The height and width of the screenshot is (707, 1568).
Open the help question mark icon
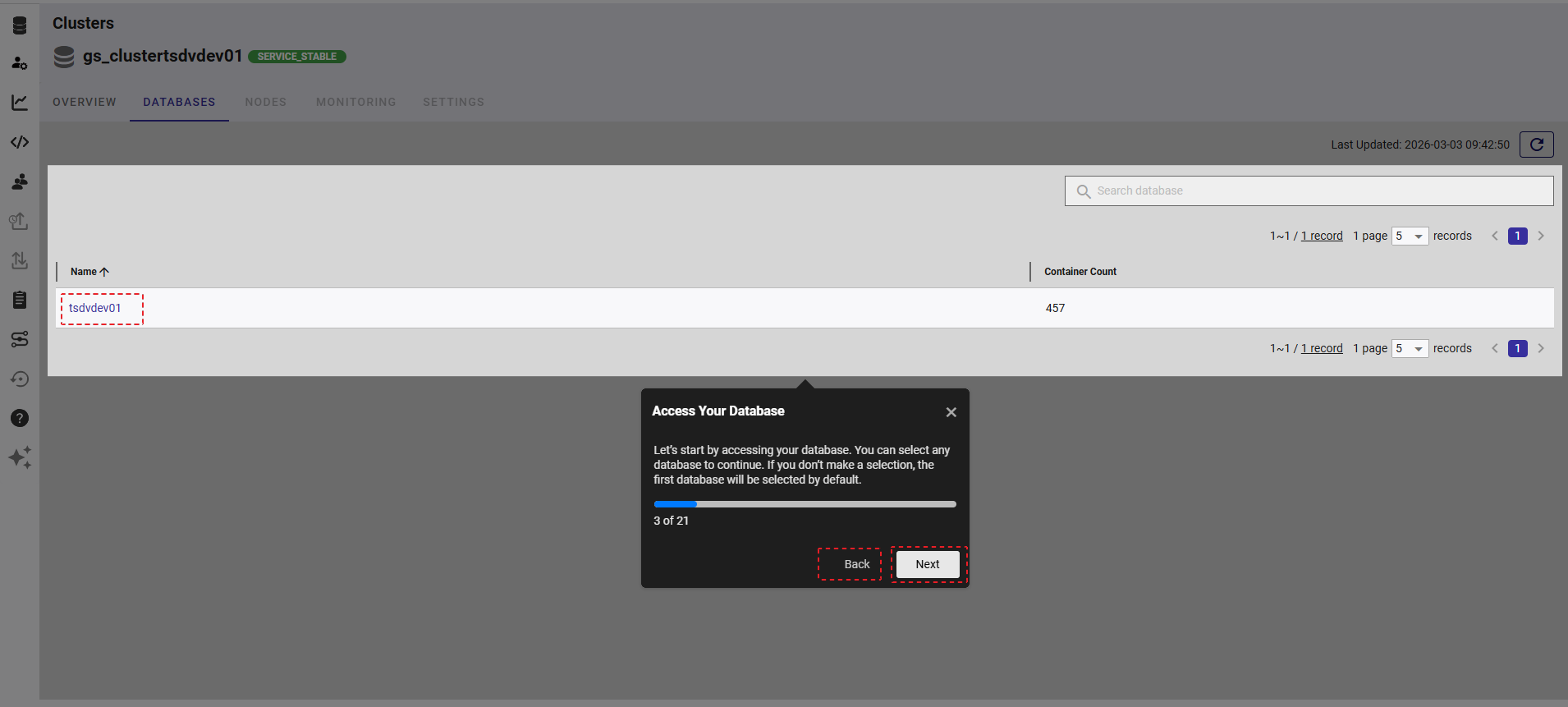(20, 418)
